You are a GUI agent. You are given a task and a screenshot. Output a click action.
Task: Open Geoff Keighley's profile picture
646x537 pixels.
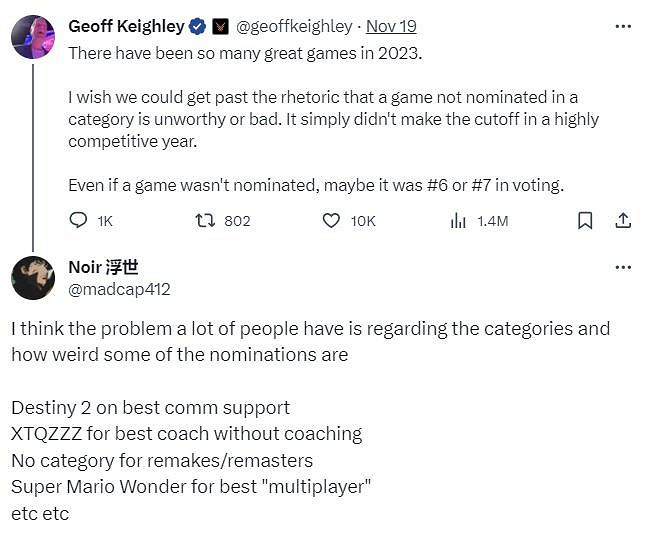pos(33,37)
